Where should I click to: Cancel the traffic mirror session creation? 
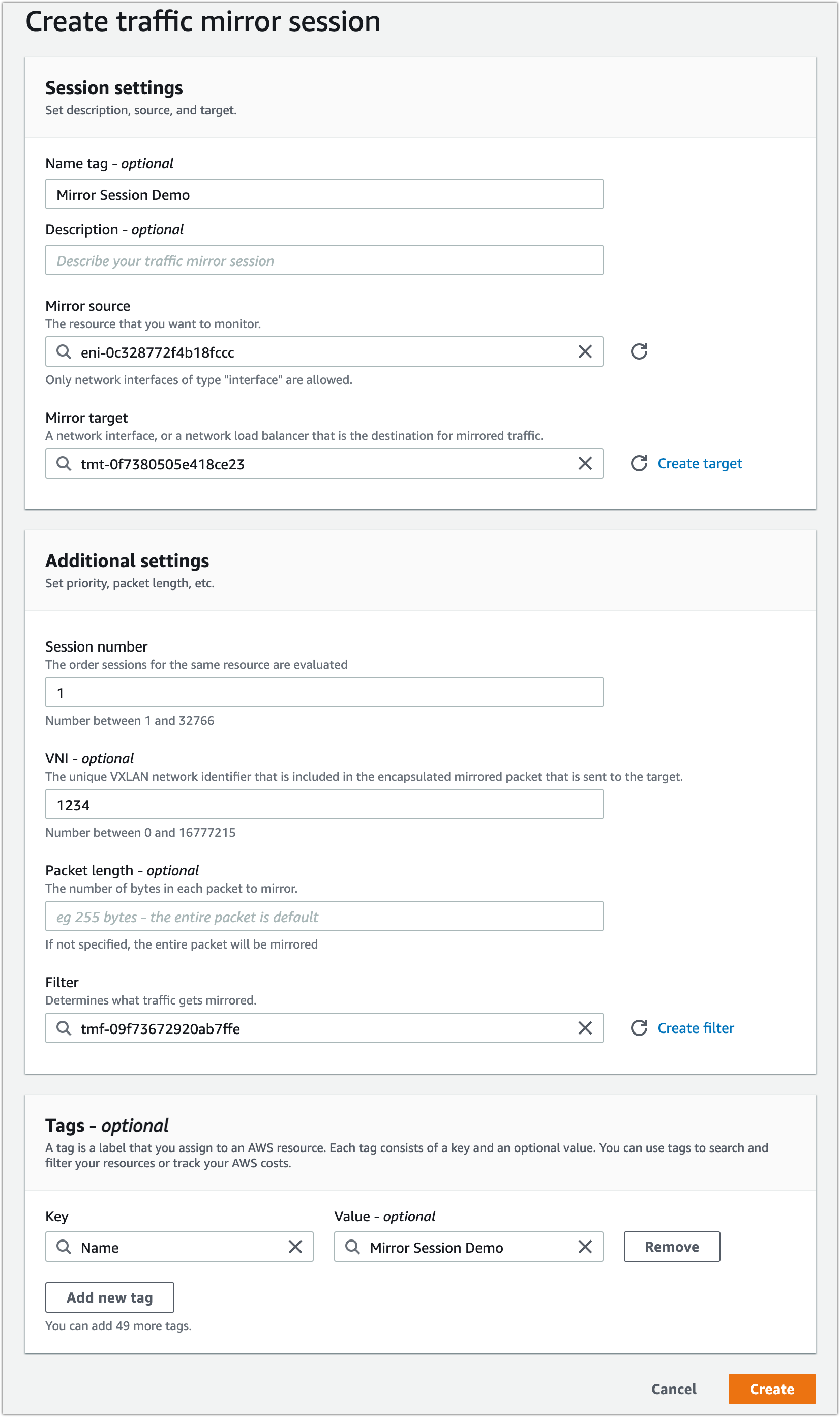(673, 1389)
